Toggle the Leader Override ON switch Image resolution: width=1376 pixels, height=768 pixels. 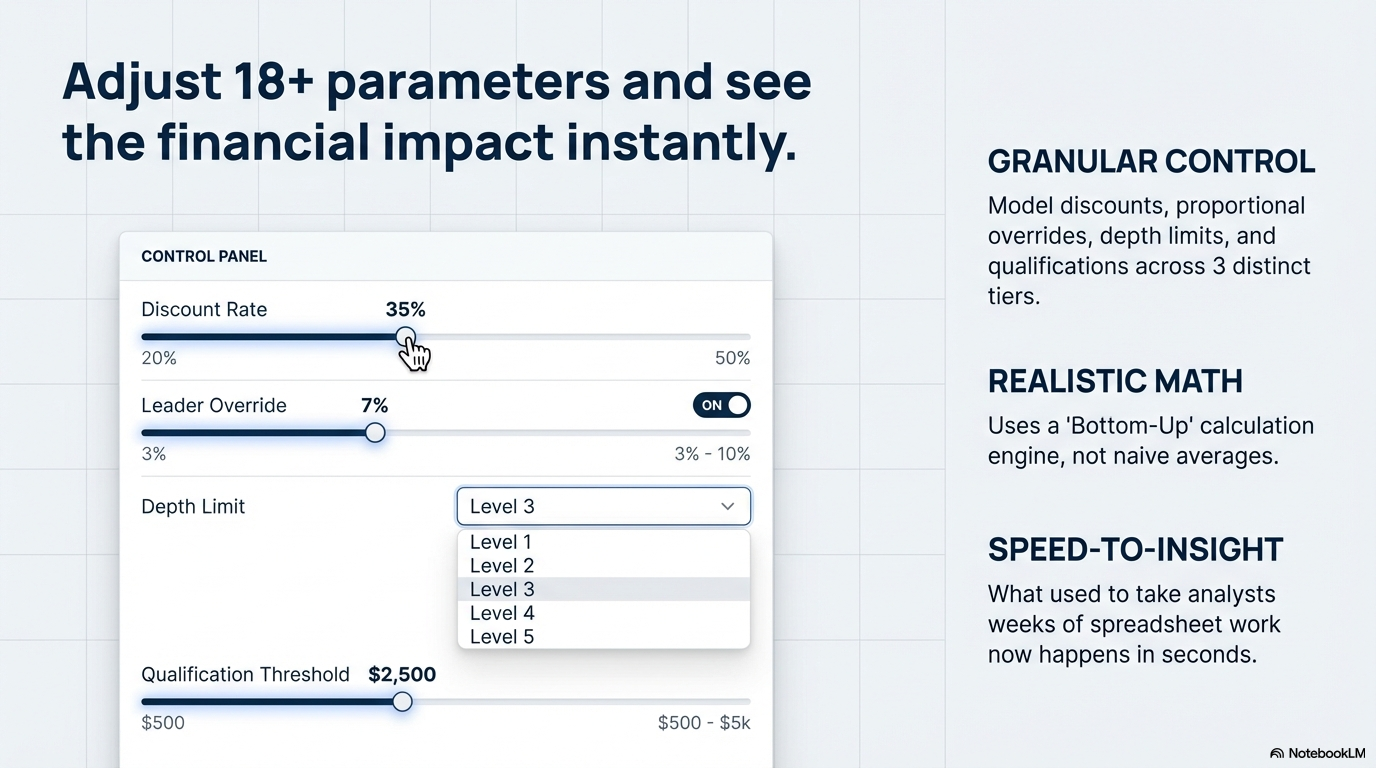721,405
